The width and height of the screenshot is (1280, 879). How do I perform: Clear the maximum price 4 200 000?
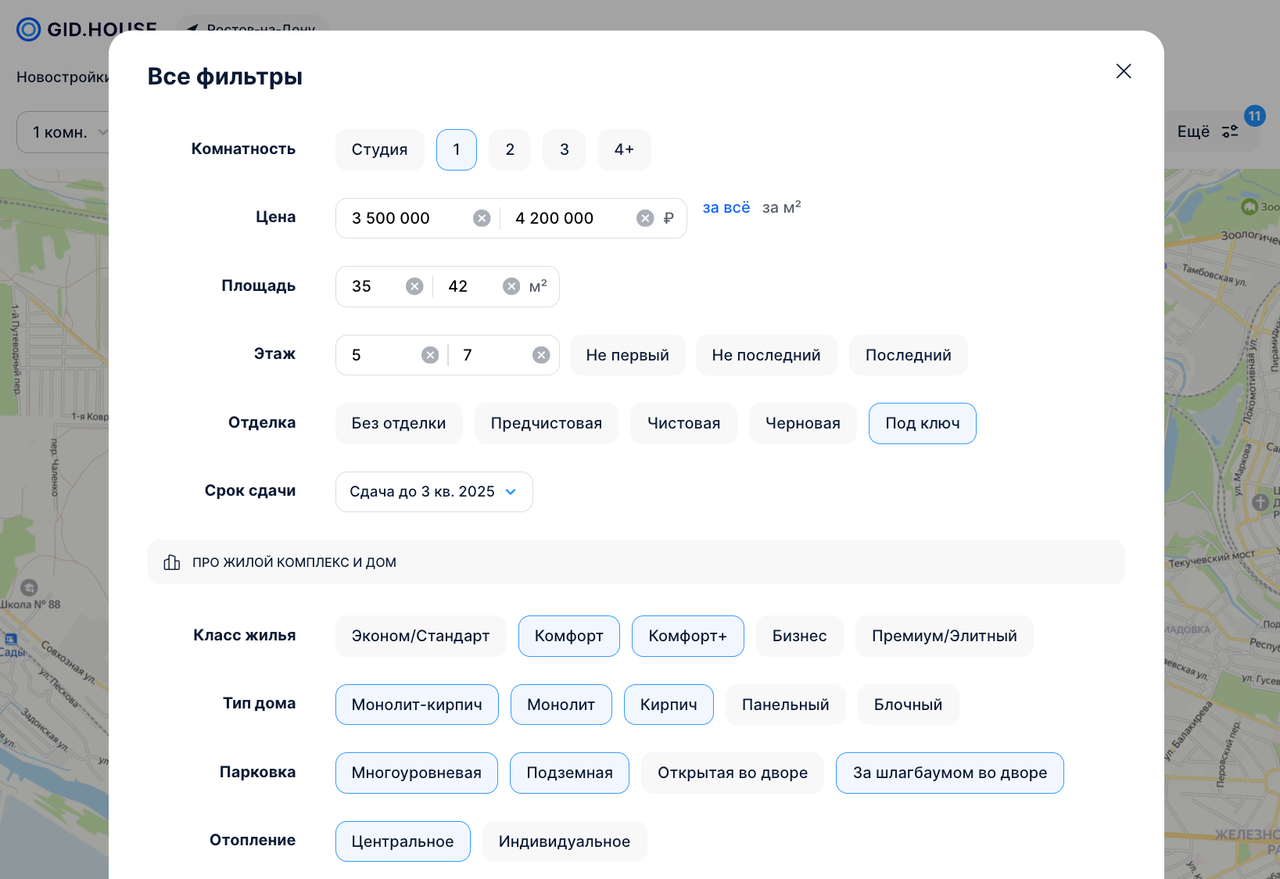[645, 218]
